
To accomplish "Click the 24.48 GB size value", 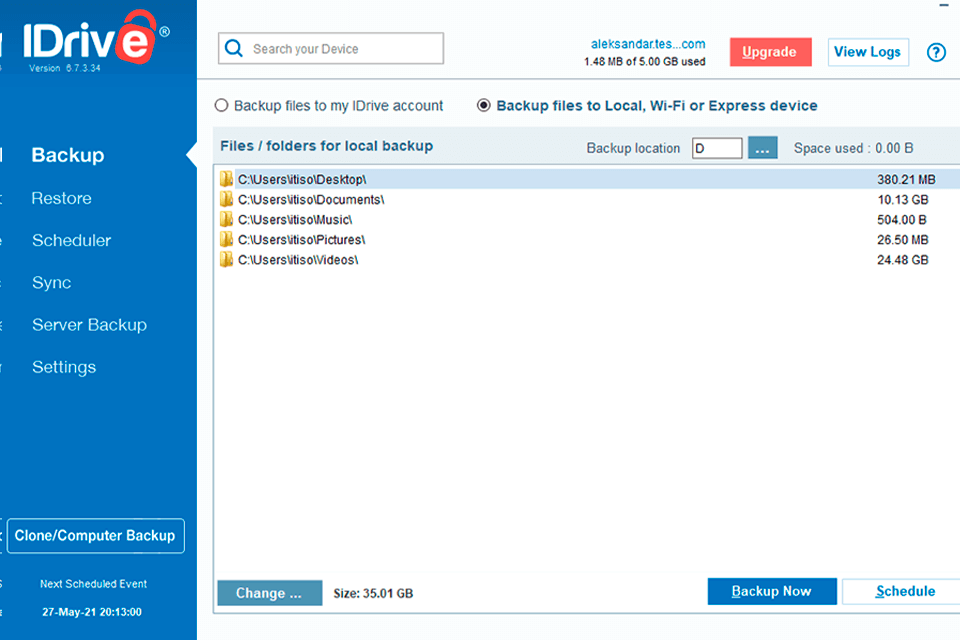I will 902,260.
